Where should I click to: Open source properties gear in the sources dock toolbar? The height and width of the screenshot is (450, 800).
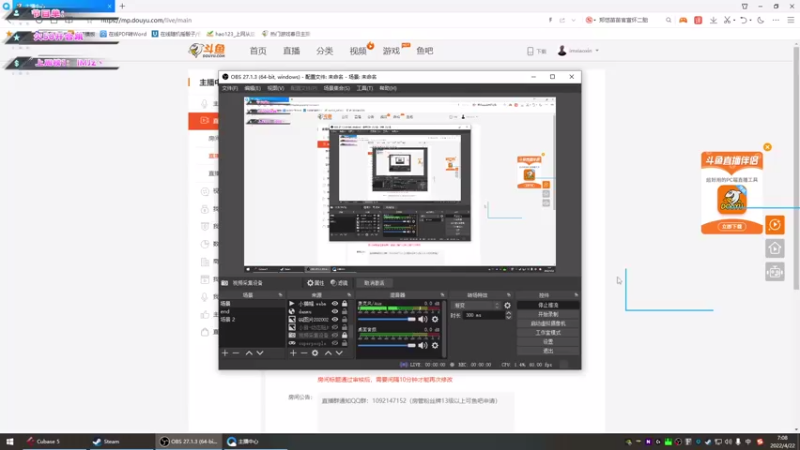[x=315, y=353]
